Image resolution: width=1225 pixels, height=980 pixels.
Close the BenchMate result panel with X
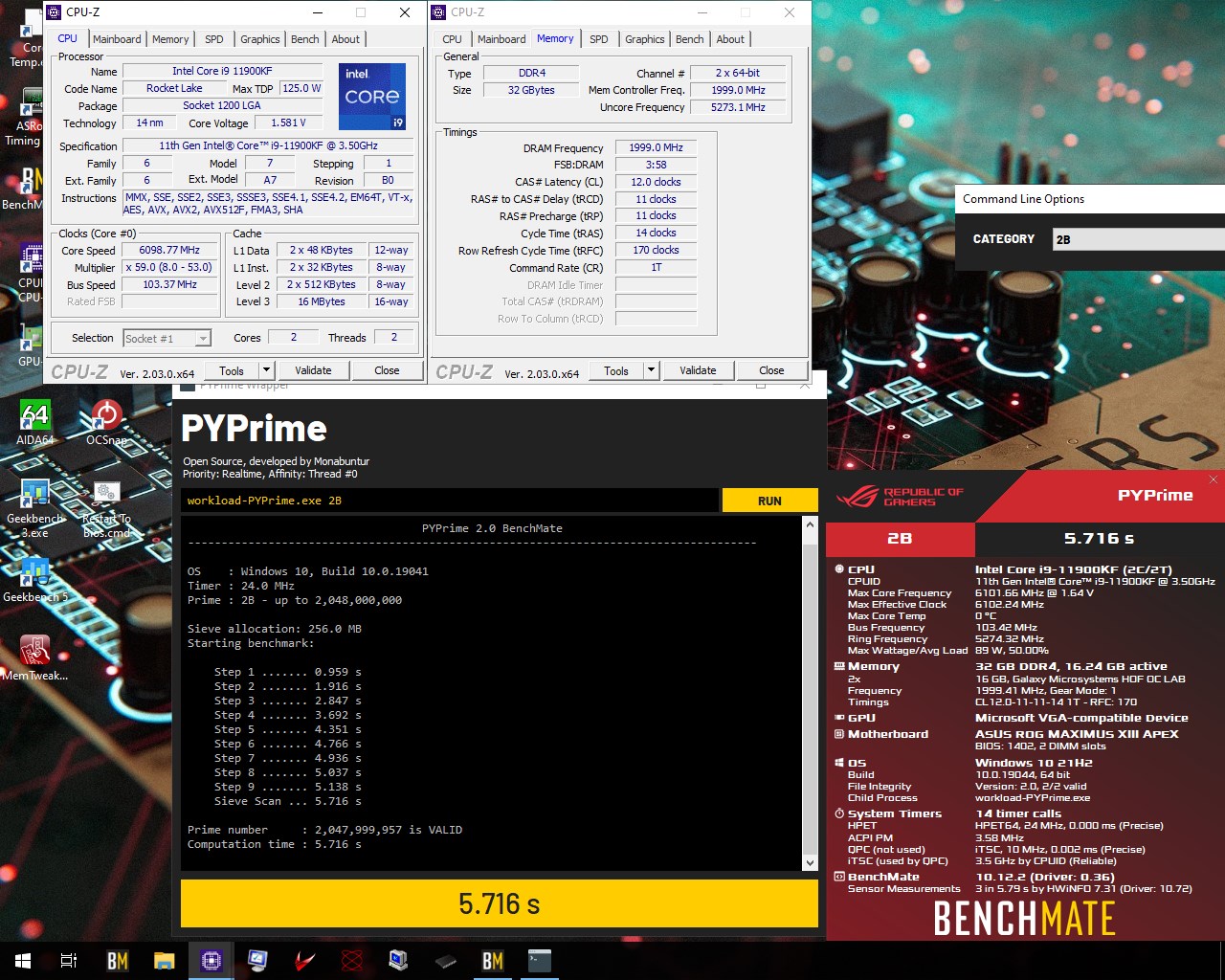(x=1214, y=479)
